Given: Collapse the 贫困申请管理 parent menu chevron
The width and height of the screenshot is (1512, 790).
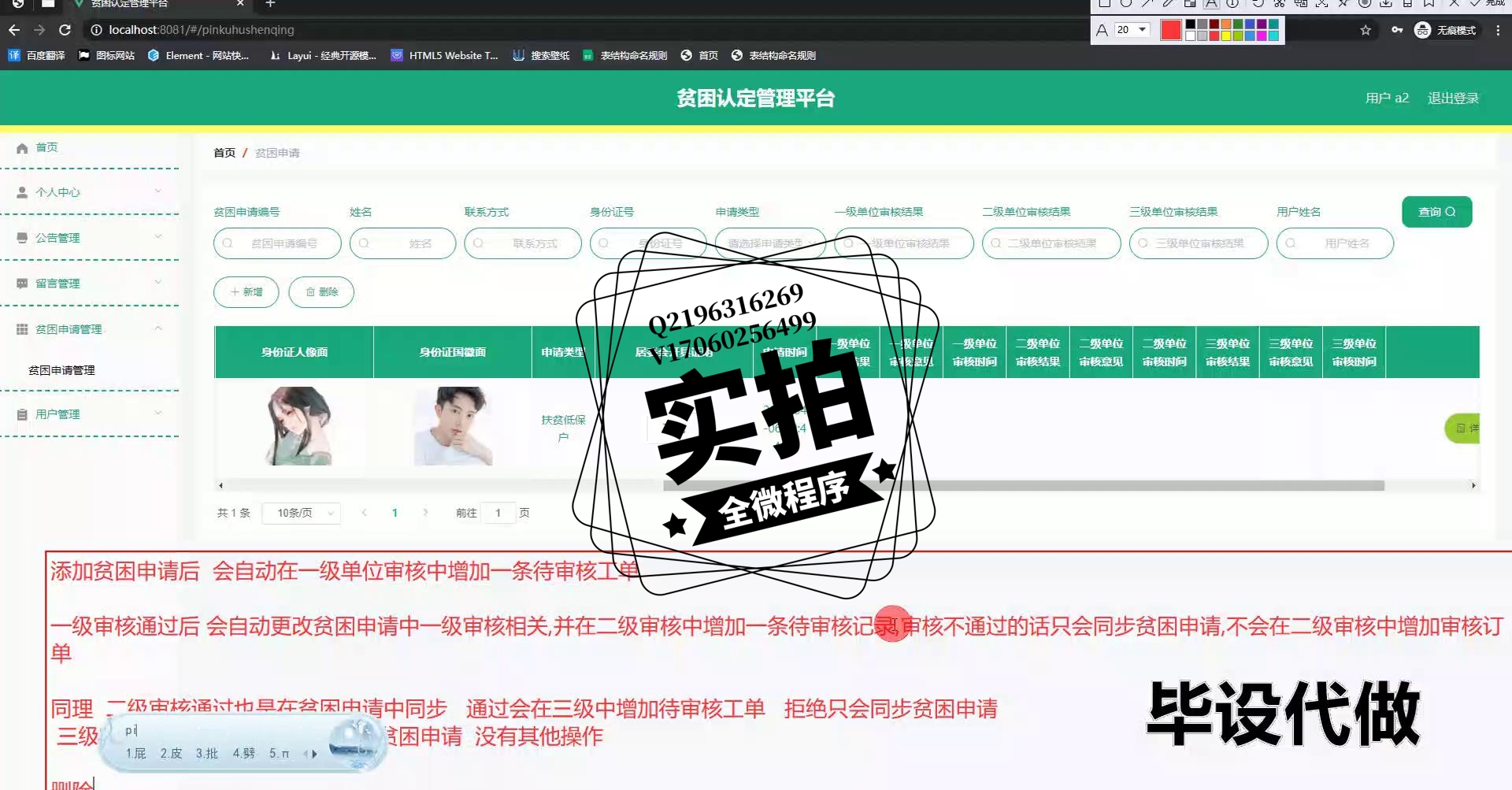Looking at the screenshot, I should (158, 328).
